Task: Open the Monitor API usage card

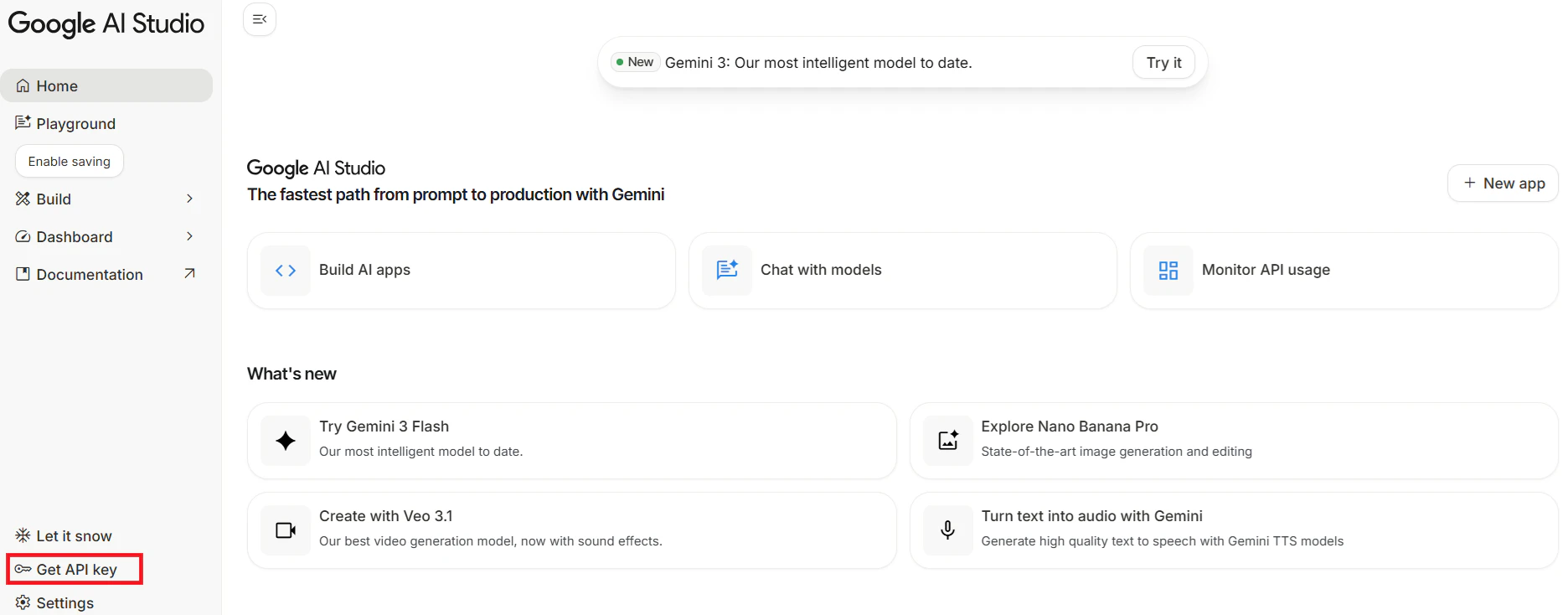Action: click(x=1344, y=271)
